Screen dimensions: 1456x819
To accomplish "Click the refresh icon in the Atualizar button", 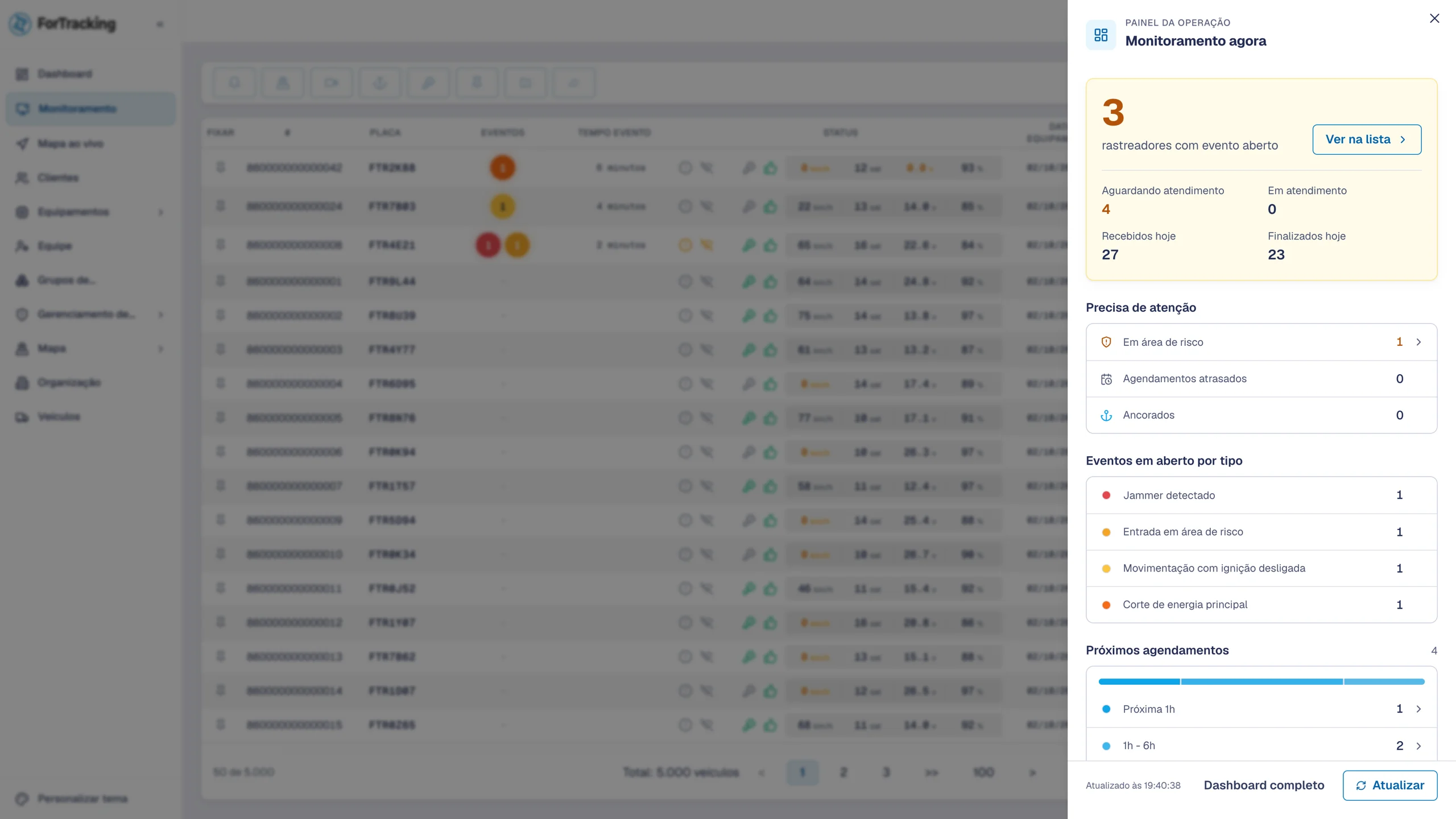I will (1361, 785).
